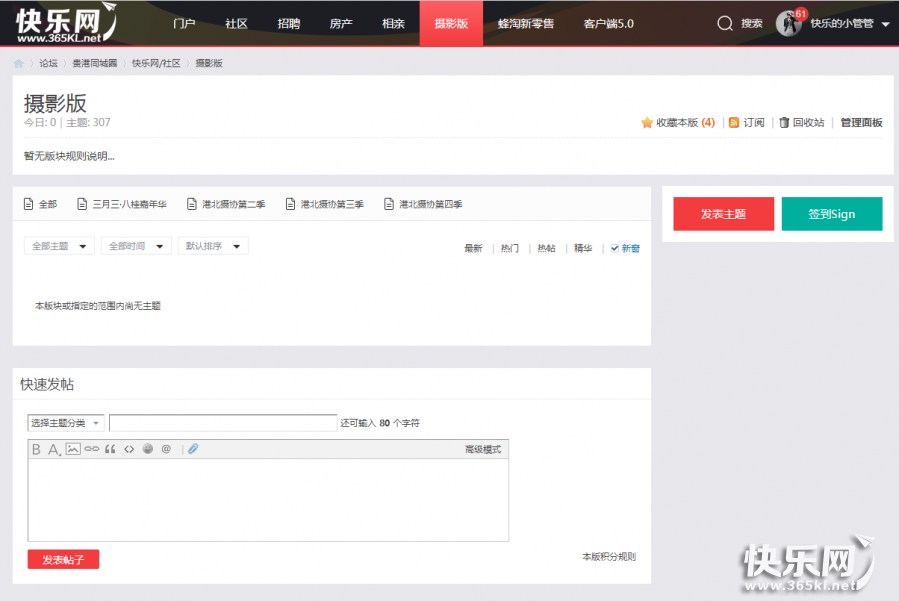Viewport: 899px width, 601px height.
Task: Open the 默认排序 sort dropdown
Action: point(213,246)
